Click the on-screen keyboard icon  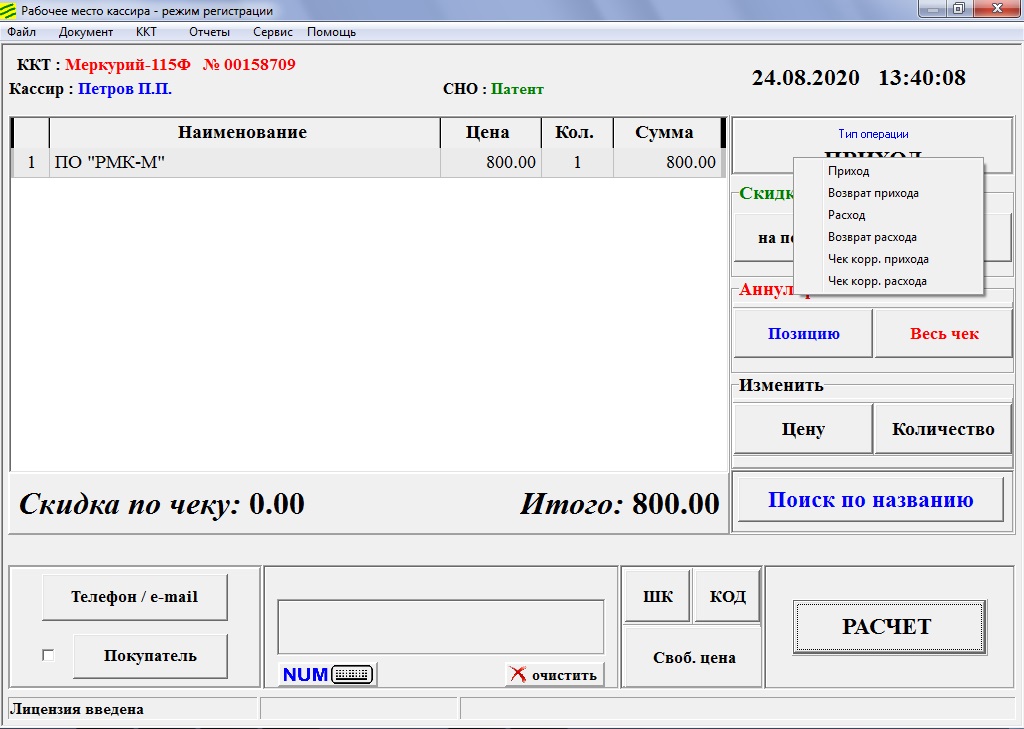click(352, 675)
